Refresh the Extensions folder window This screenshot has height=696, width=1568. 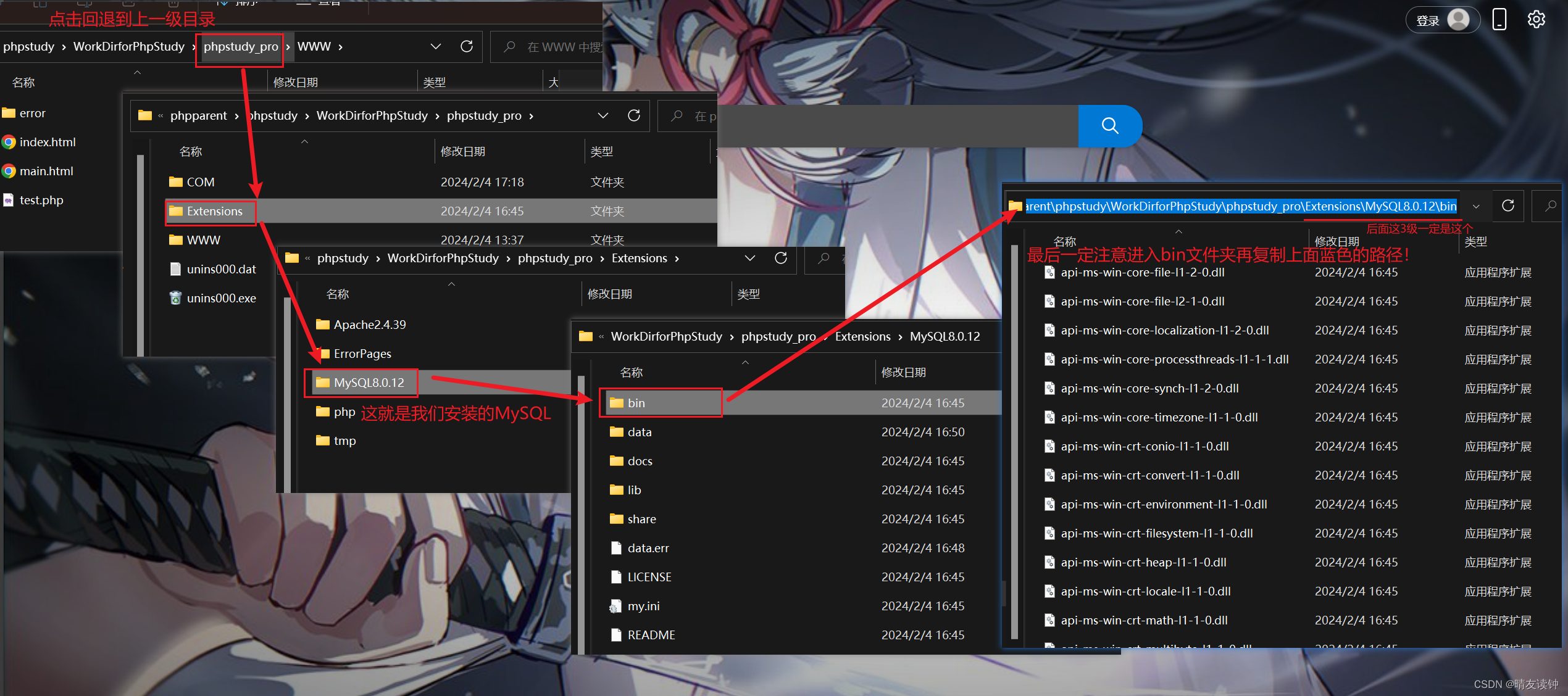click(x=781, y=258)
